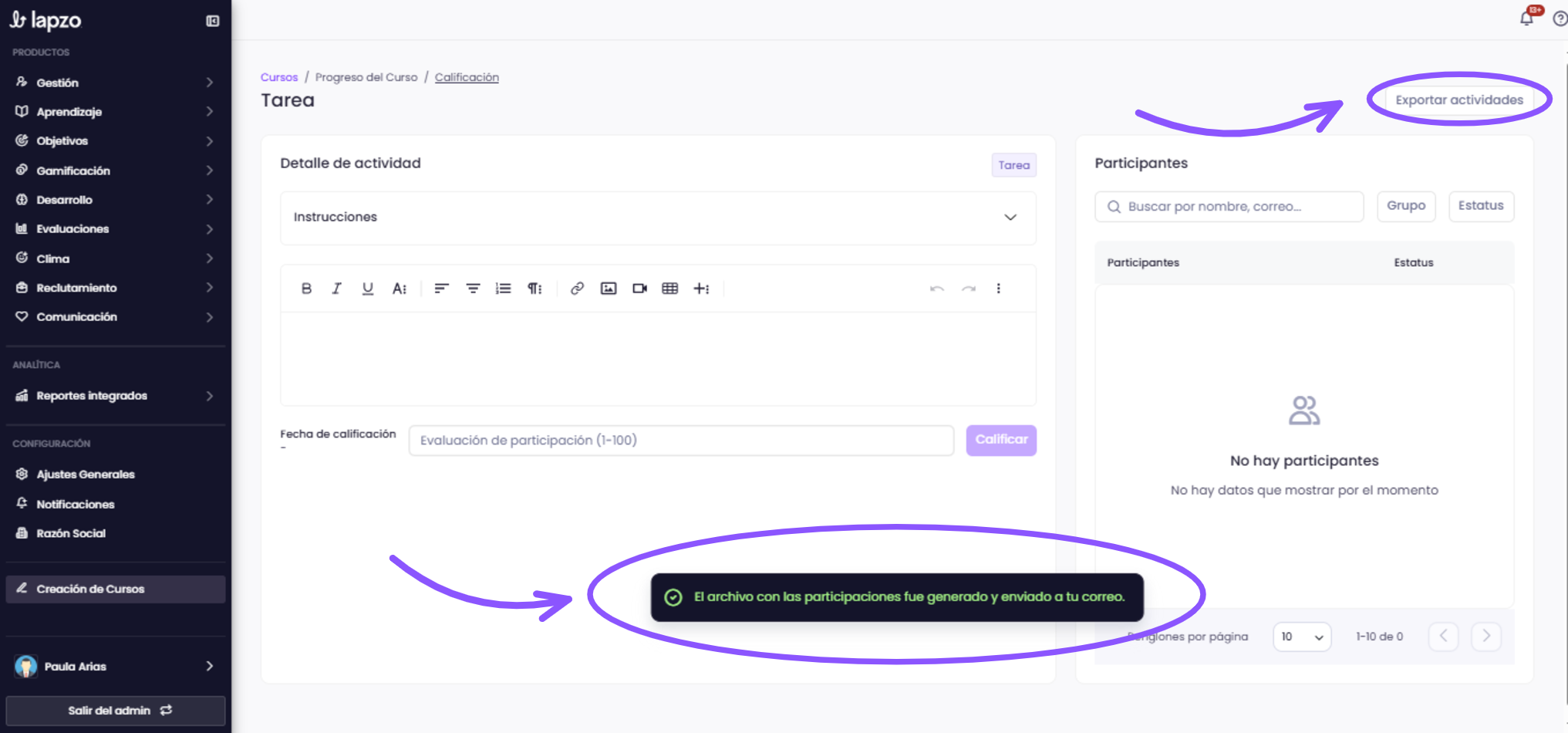Expand the Instrucciones section
The width and height of the screenshot is (1568, 733).
coord(658,218)
